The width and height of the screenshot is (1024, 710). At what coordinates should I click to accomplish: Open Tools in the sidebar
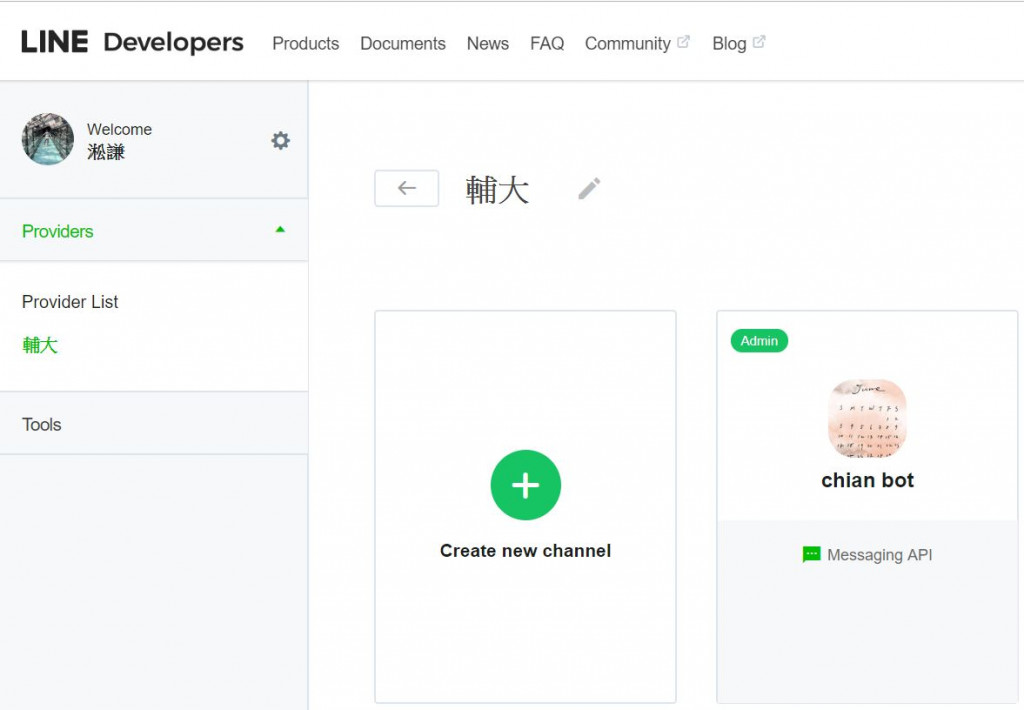[42, 425]
